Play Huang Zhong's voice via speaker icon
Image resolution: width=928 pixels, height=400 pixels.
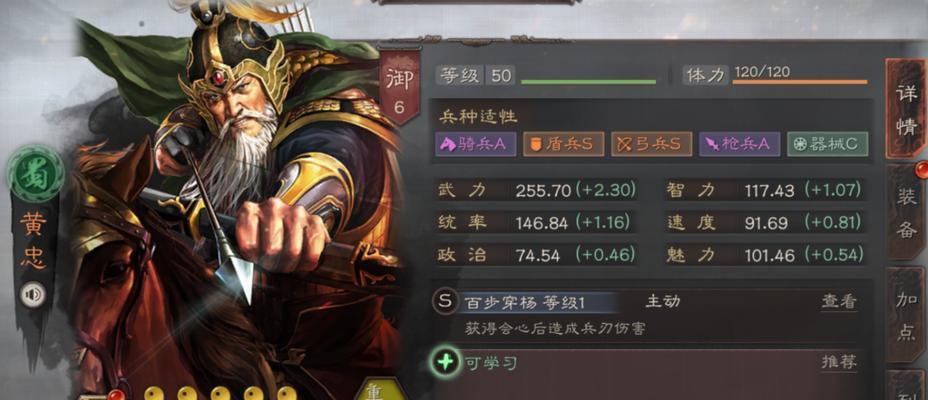click(33, 295)
